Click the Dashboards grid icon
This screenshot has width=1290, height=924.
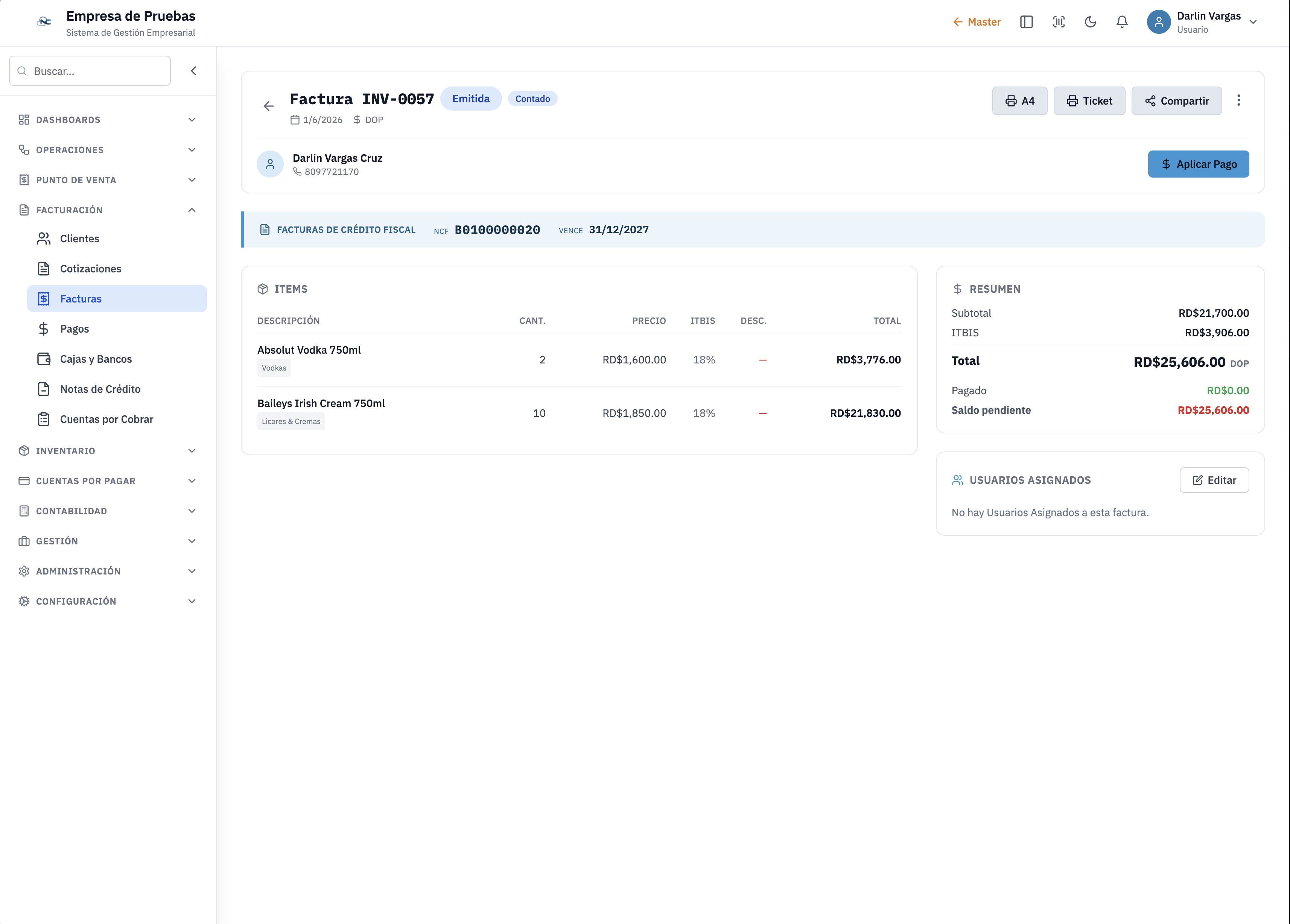click(x=24, y=119)
